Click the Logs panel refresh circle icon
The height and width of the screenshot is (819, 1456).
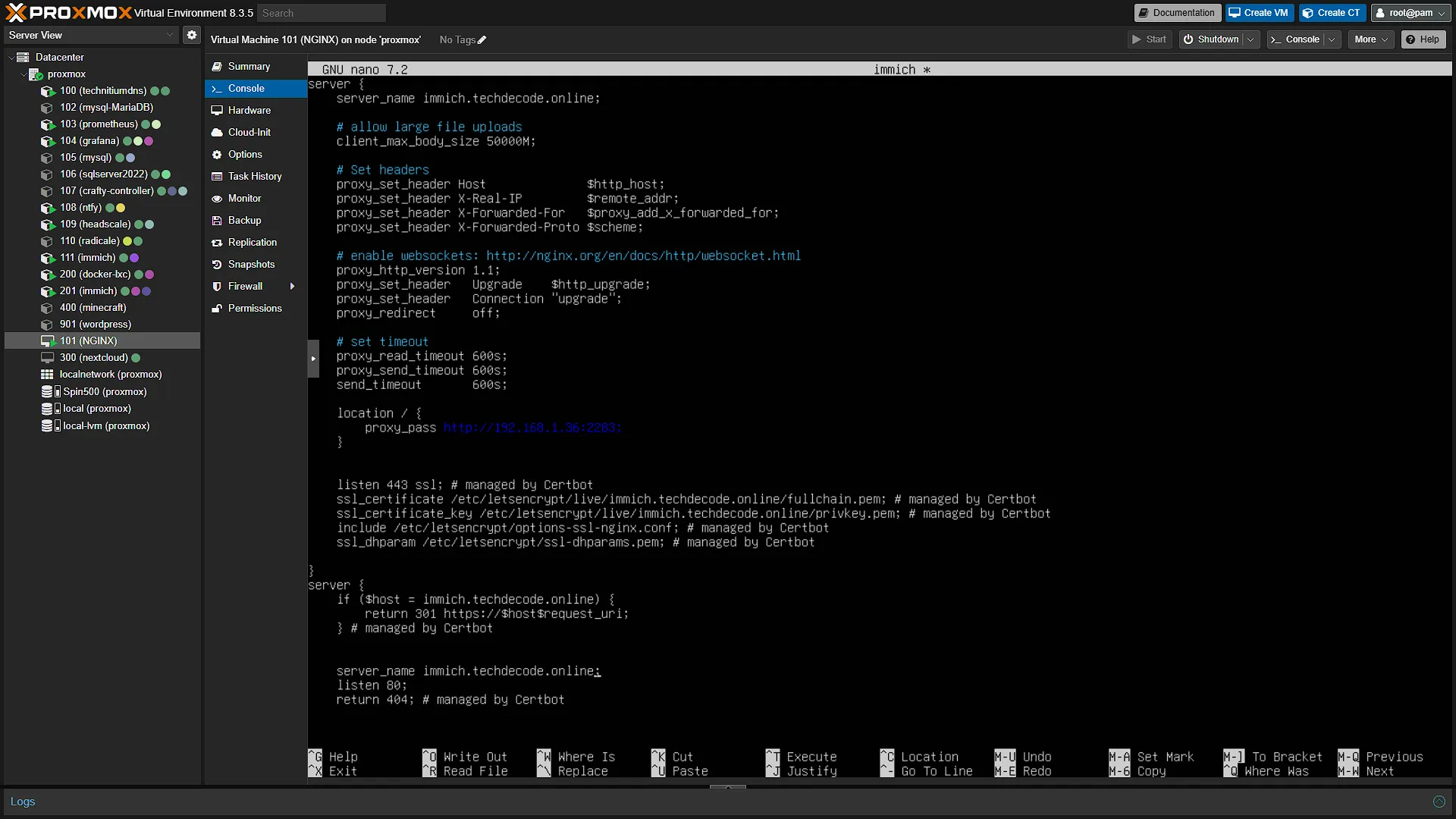pos(1439,802)
